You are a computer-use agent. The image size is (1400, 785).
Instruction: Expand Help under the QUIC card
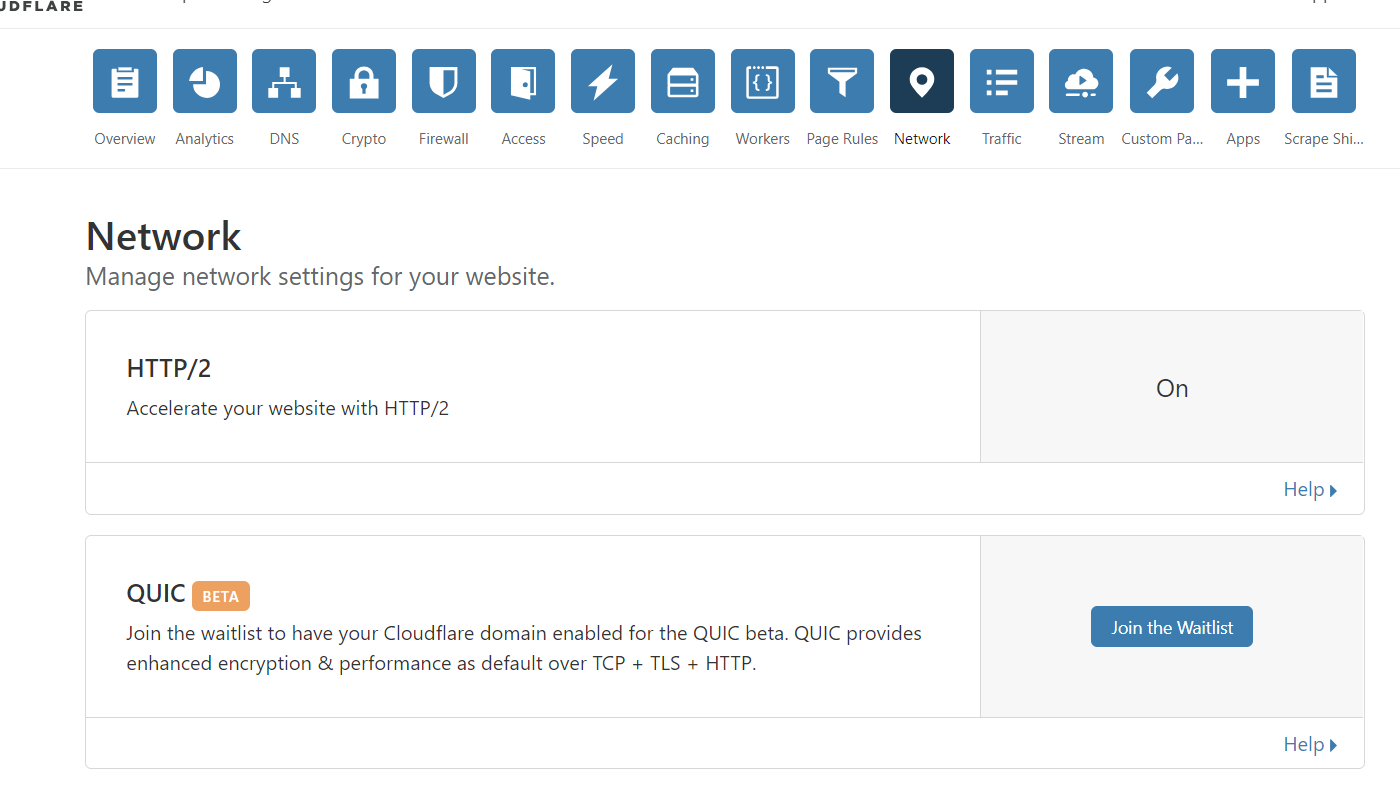click(x=1309, y=744)
